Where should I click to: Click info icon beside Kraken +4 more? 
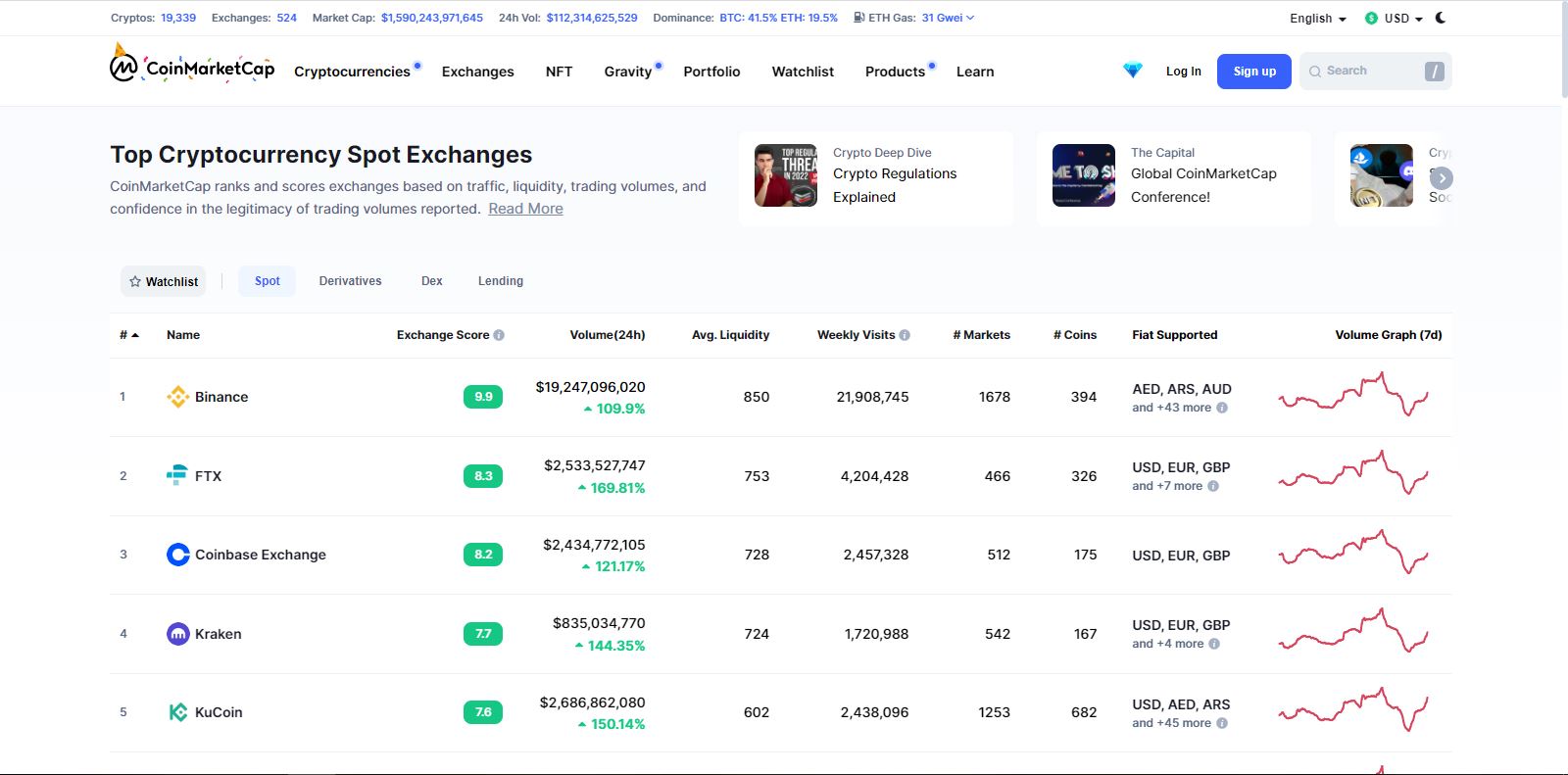(1214, 644)
